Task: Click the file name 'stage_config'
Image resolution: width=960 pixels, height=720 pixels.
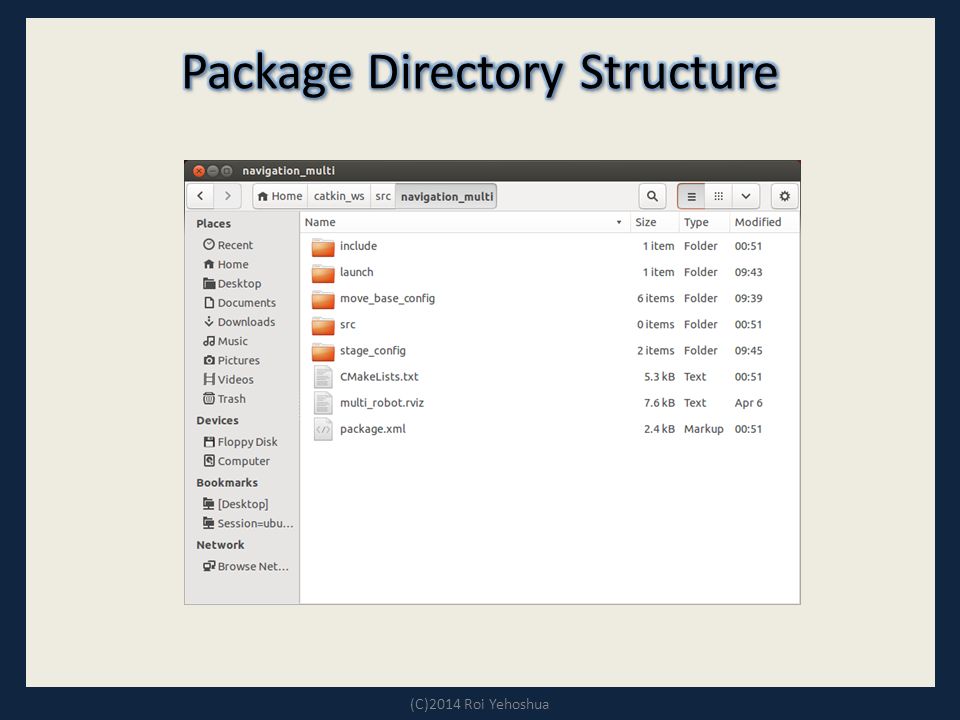Action: pos(373,351)
